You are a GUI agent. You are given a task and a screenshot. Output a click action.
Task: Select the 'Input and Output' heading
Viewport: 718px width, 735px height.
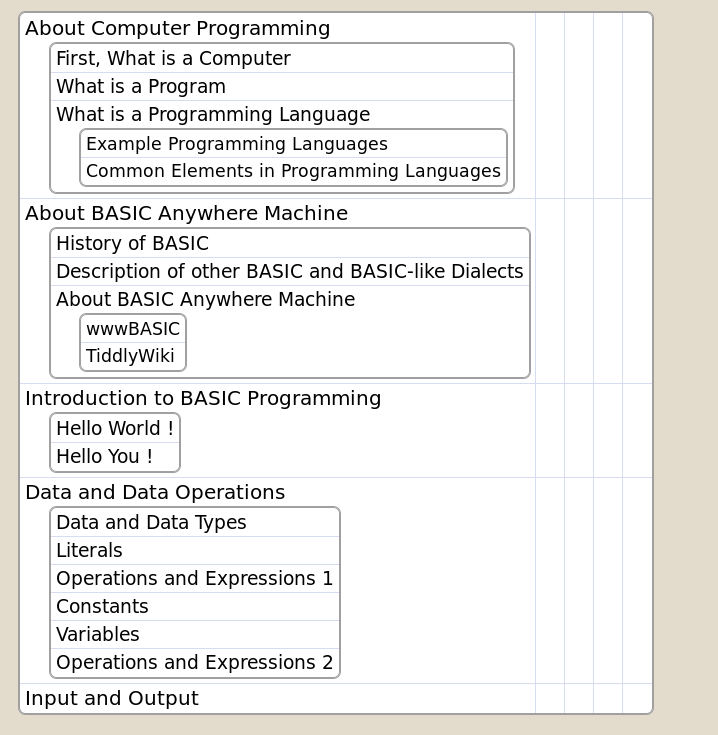pyautogui.click(x=112, y=698)
